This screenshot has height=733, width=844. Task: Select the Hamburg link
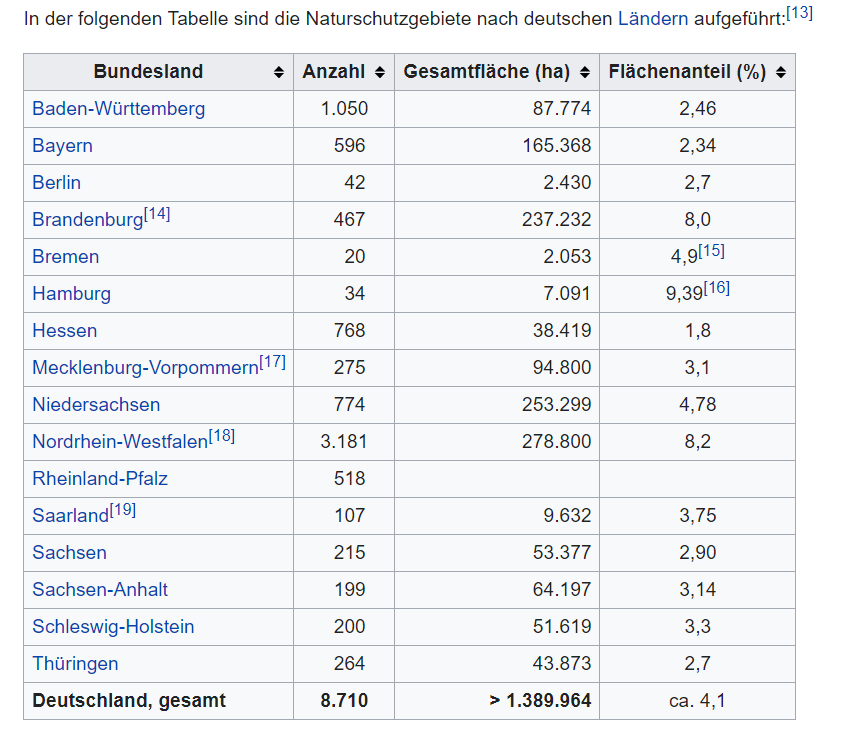(x=71, y=294)
